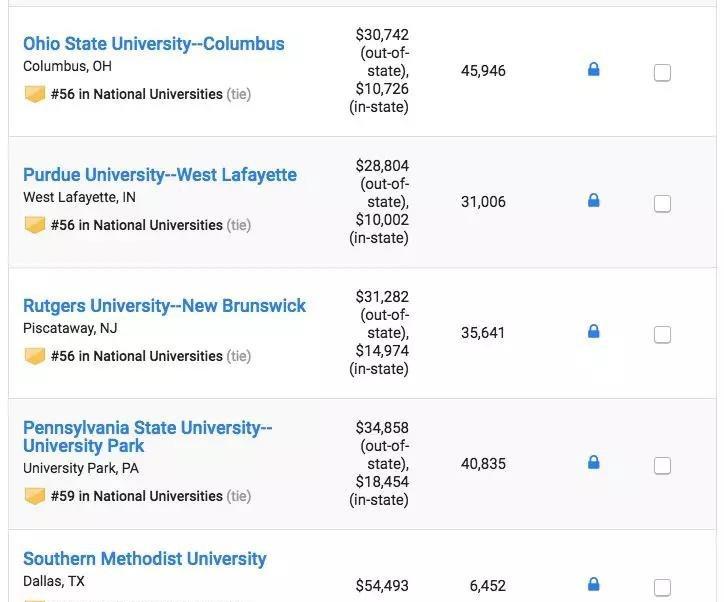Click the ranking badge icon under Pennsylvania State
The image size is (724, 602).
coord(35,496)
